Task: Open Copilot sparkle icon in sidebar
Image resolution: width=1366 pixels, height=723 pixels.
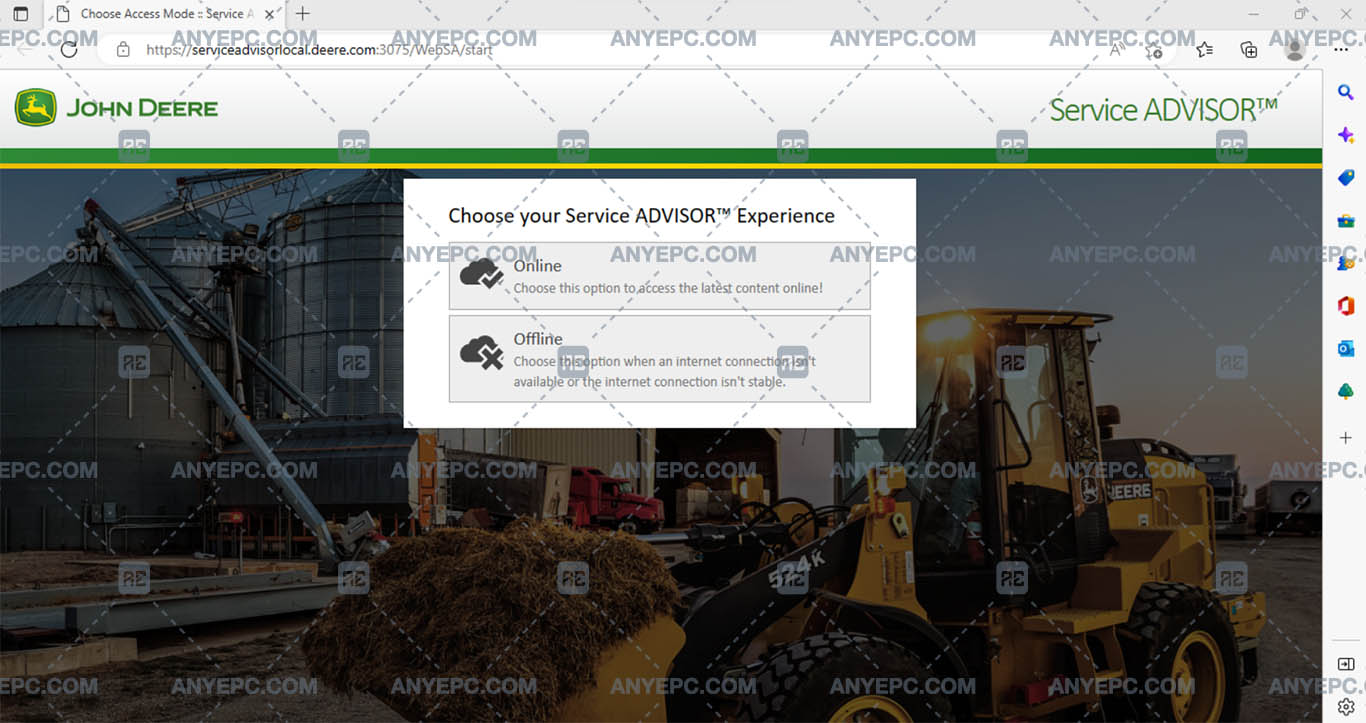Action: 1346,135
